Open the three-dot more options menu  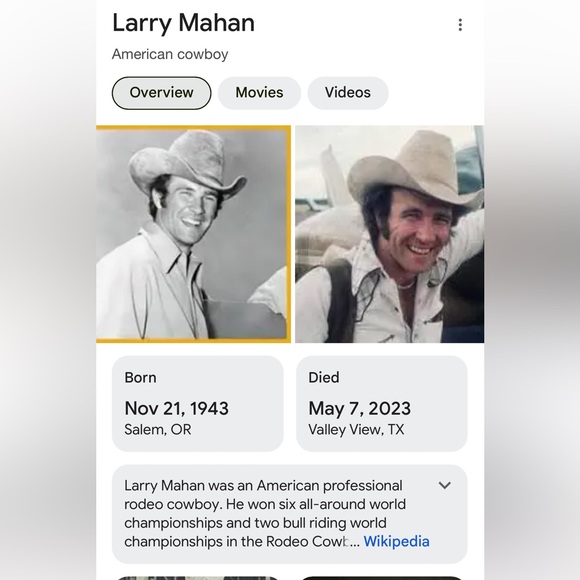pos(460,25)
